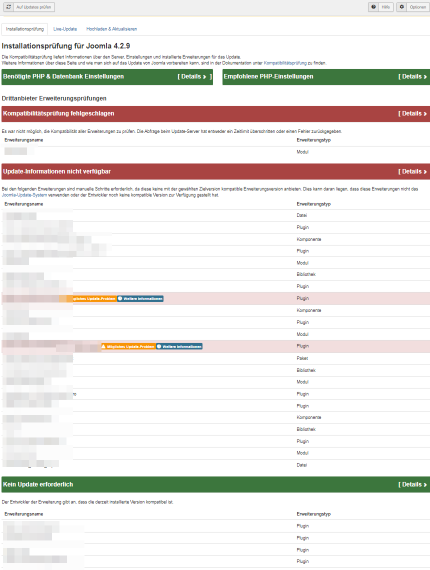The image size is (430, 570).
Task: Expand Details of Empfohlene PHP-Einstellungen
Action: pyautogui.click(x=413, y=77)
